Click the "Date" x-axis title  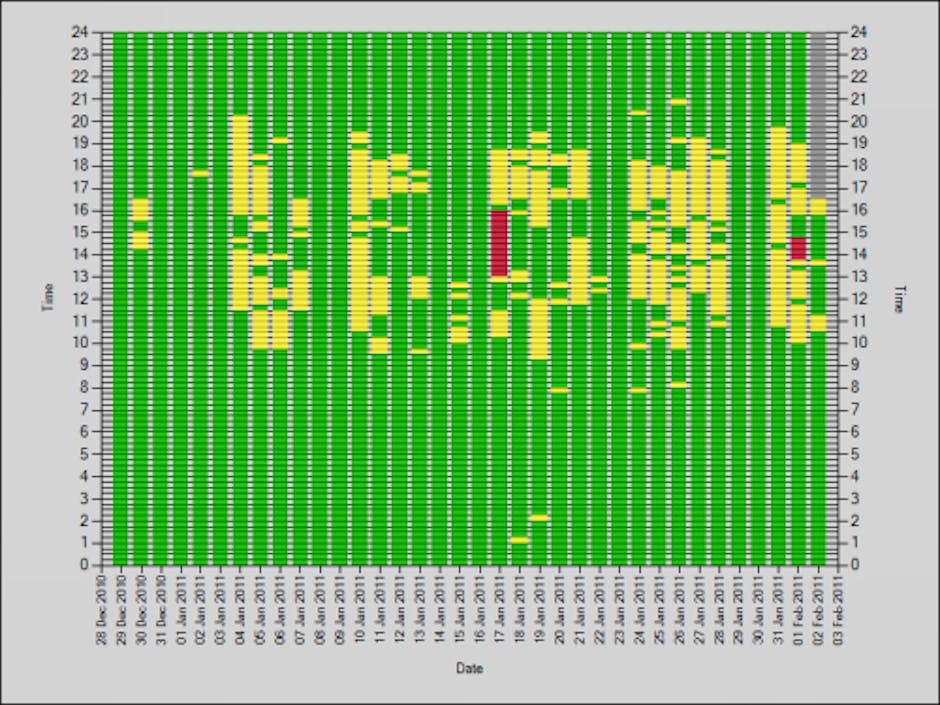coord(469,668)
